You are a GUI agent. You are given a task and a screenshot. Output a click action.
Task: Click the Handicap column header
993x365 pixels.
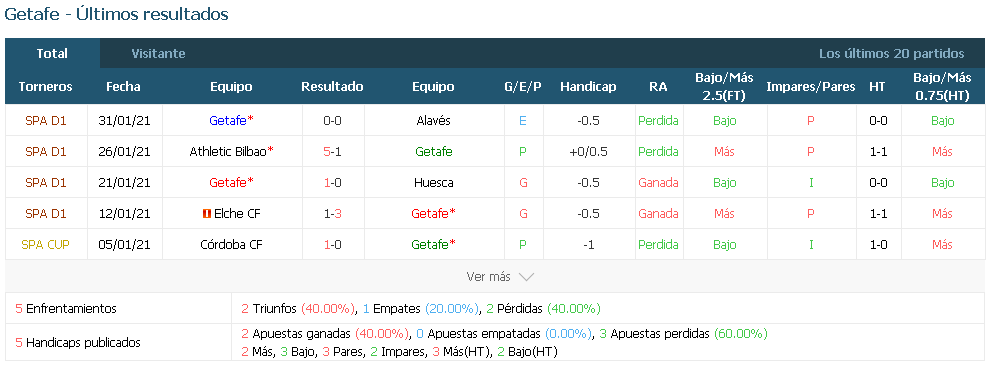coord(588,87)
